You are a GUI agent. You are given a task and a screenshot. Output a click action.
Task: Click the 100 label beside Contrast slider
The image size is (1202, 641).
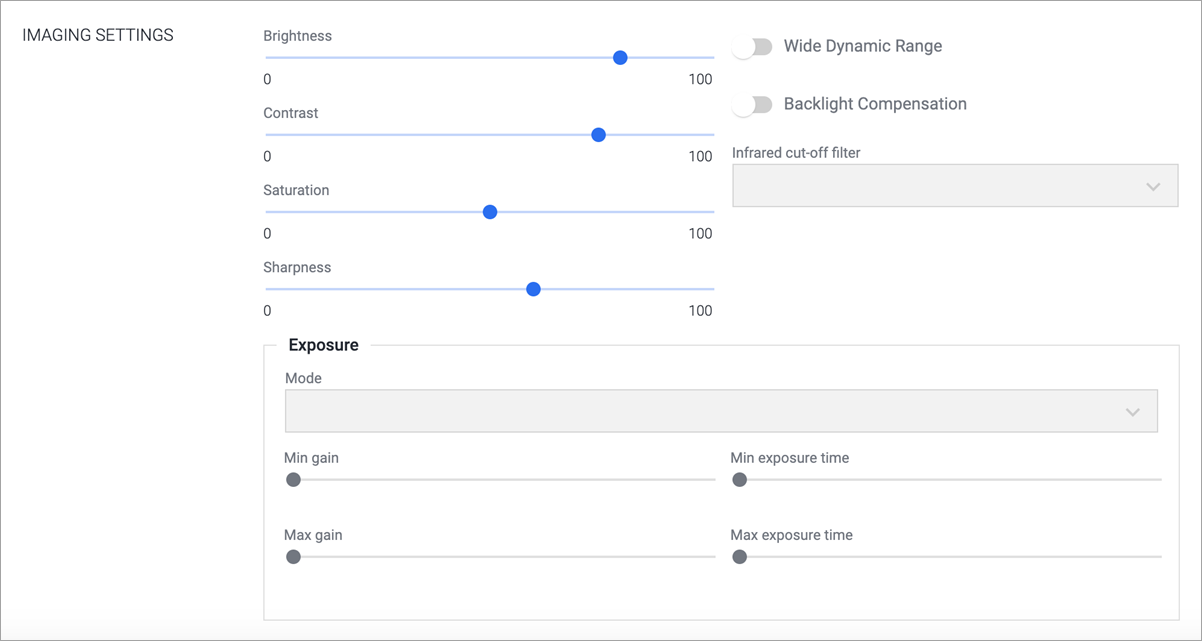702,156
